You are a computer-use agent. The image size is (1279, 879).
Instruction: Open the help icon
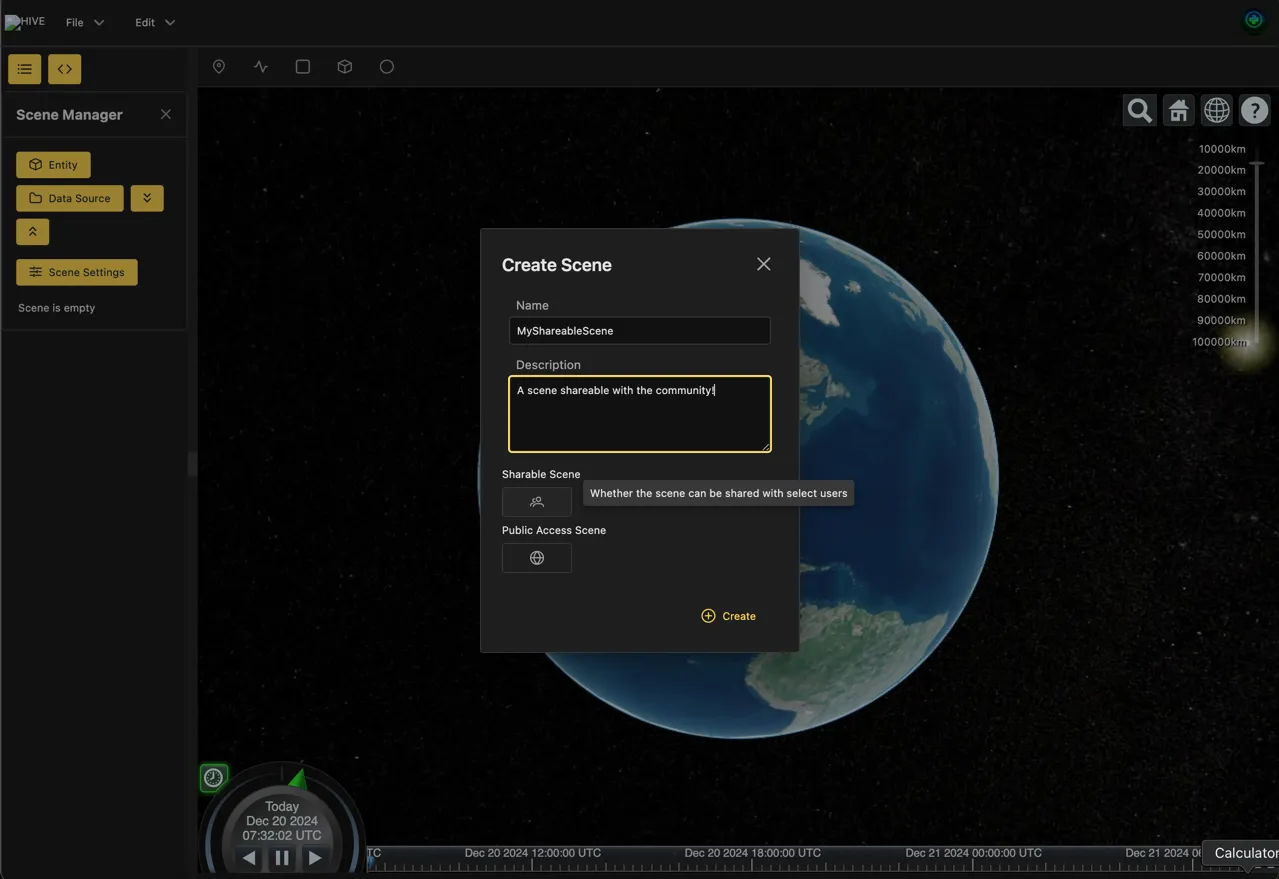pos(1254,110)
